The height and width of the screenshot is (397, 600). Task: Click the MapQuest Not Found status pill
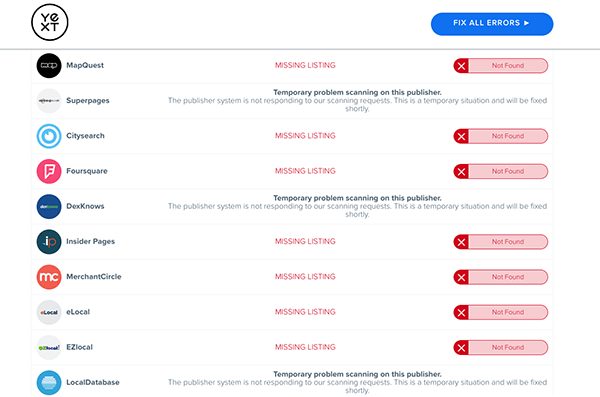click(501, 65)
